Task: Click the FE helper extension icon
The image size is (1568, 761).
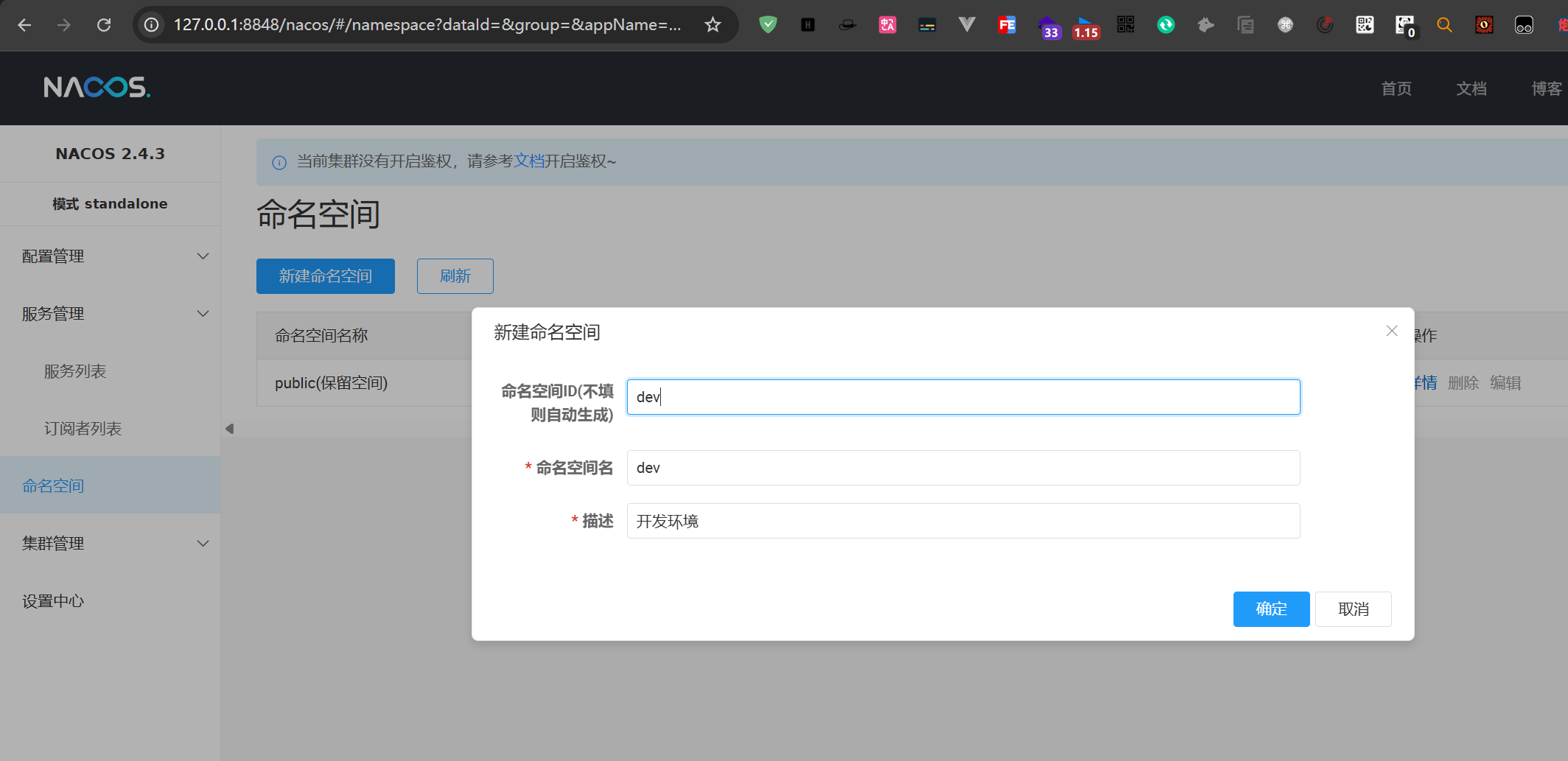Action: (1007, 25)
